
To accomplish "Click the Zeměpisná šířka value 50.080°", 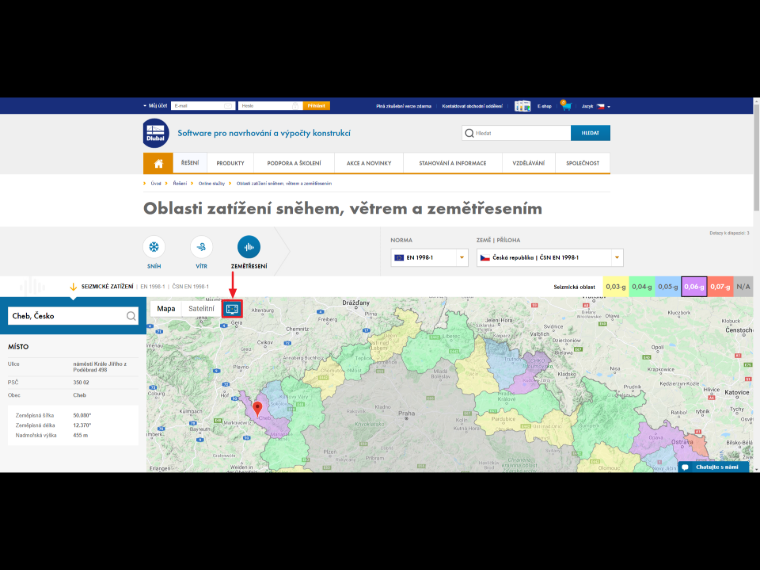I will [x=82, y=415].
